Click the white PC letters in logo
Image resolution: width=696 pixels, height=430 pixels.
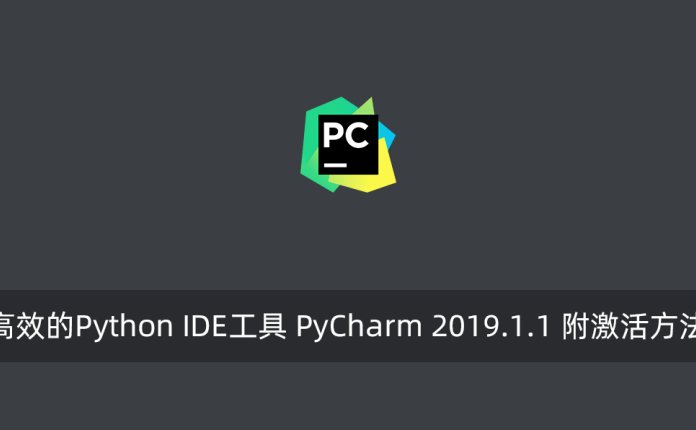coord(346,135)
